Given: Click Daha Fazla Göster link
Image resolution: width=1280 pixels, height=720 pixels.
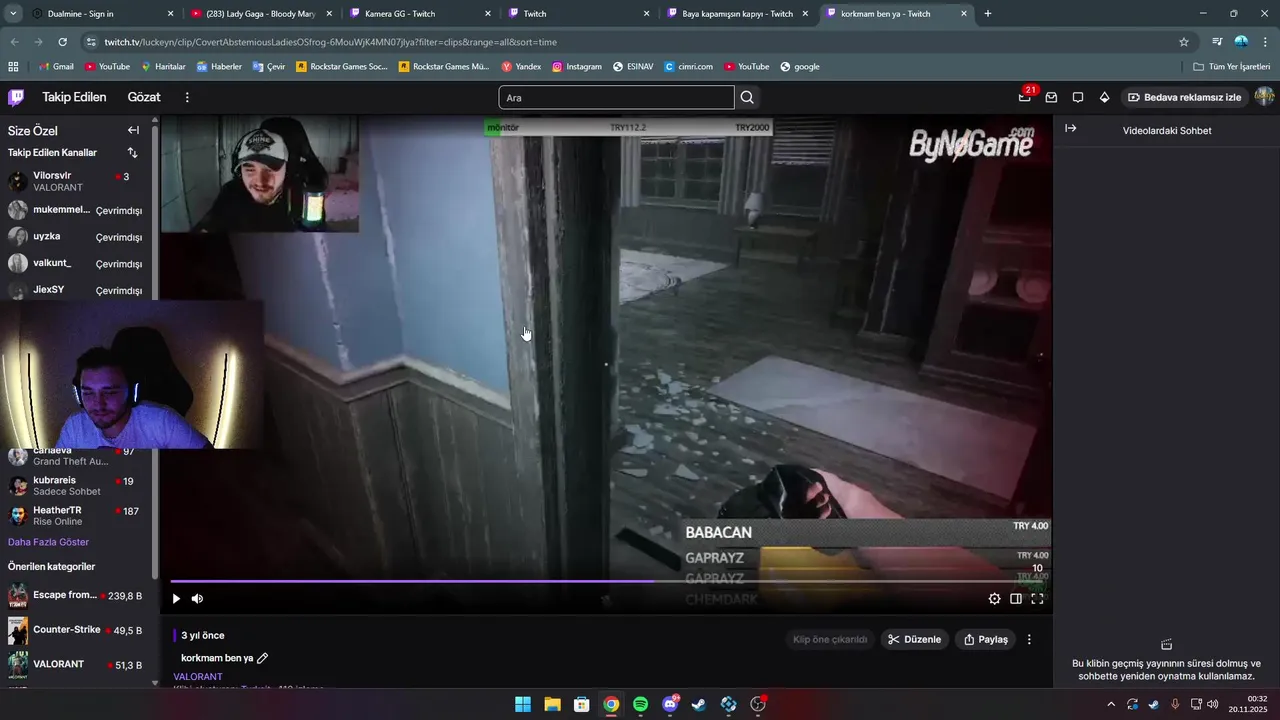Looking at the screenshot, I should (x=49, y=542).
